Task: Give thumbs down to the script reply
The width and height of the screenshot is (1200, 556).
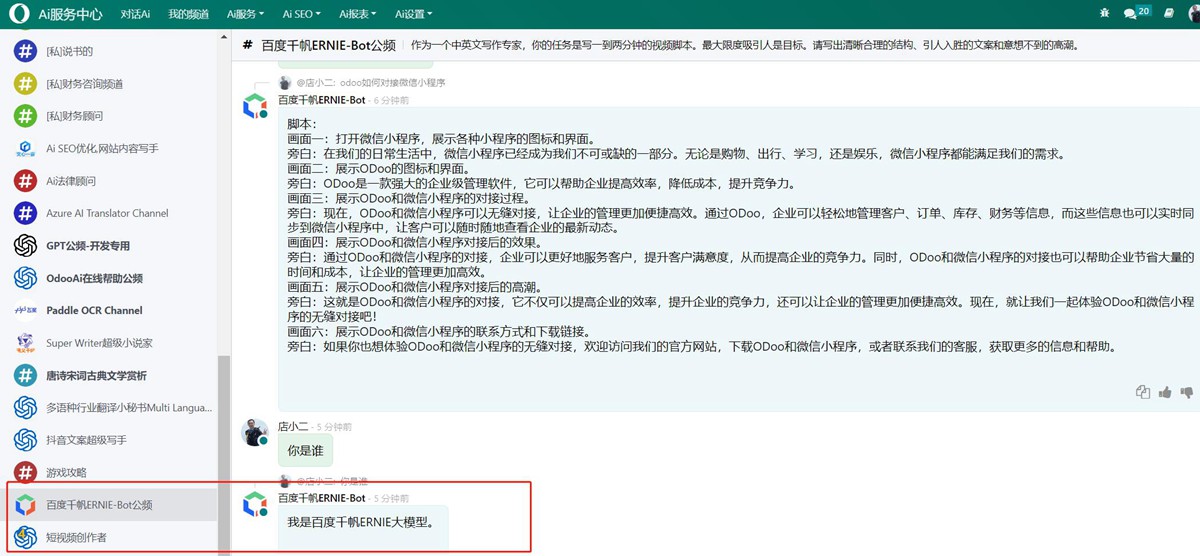Action: (1186, 392)
